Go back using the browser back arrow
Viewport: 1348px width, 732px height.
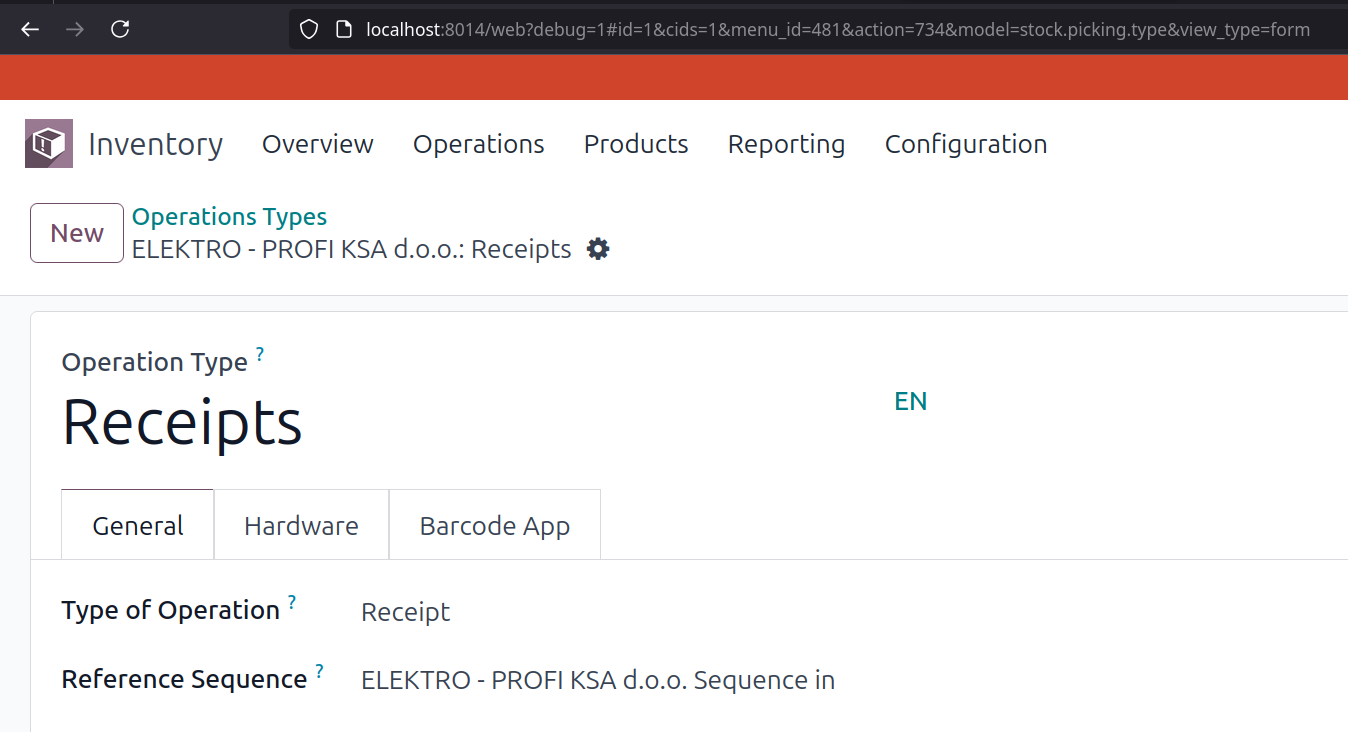point(30,29)
